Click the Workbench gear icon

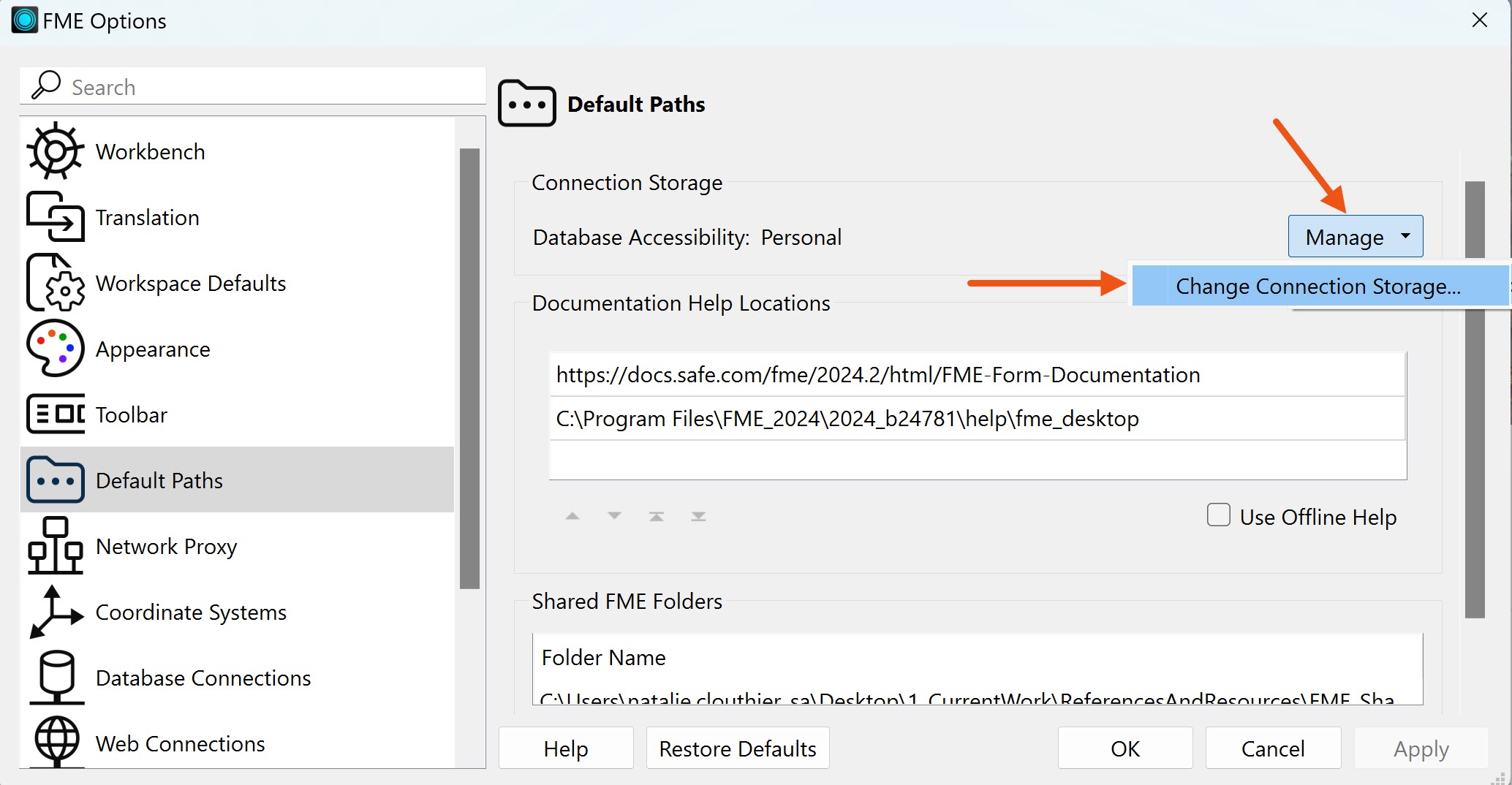point(55,151)
